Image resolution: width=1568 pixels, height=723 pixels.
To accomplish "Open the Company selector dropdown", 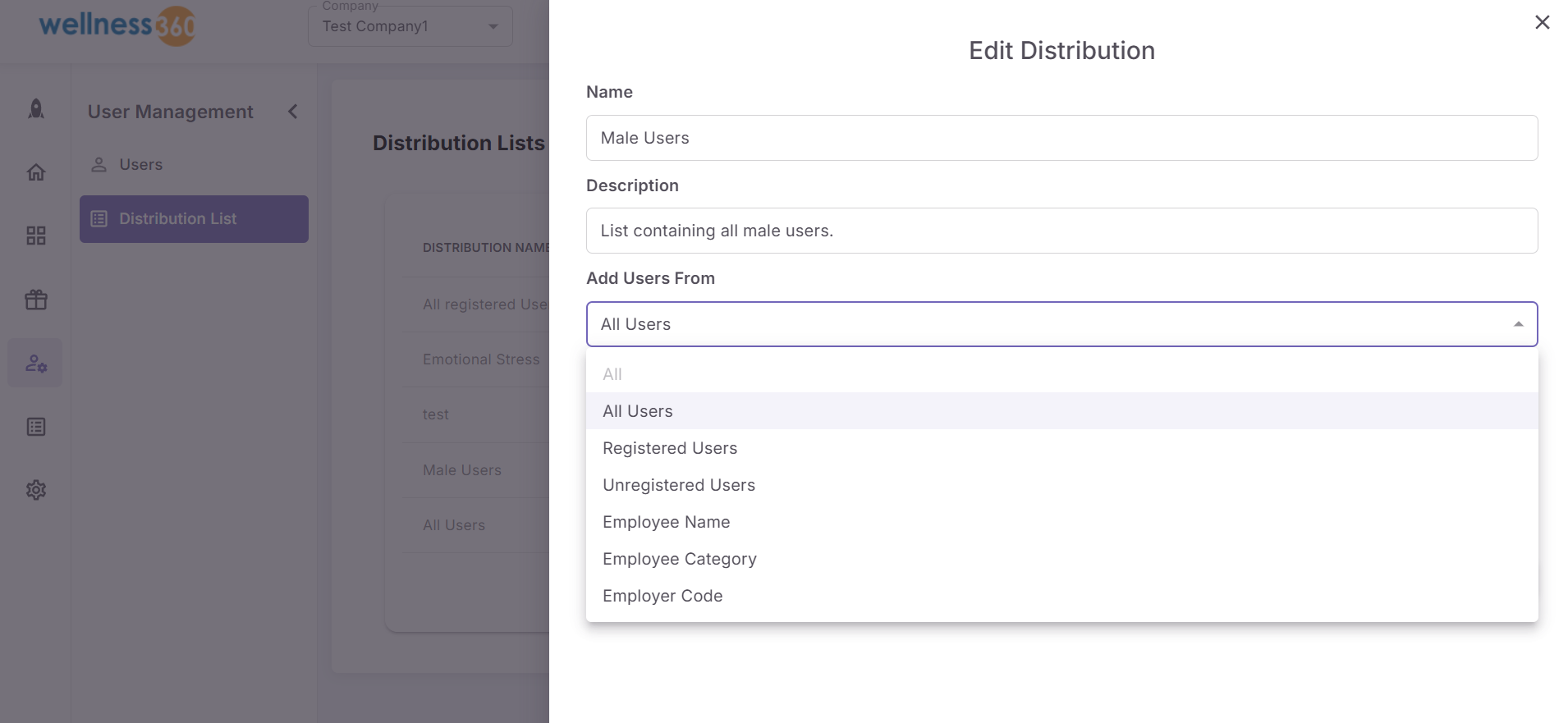I will coord(410,26).
